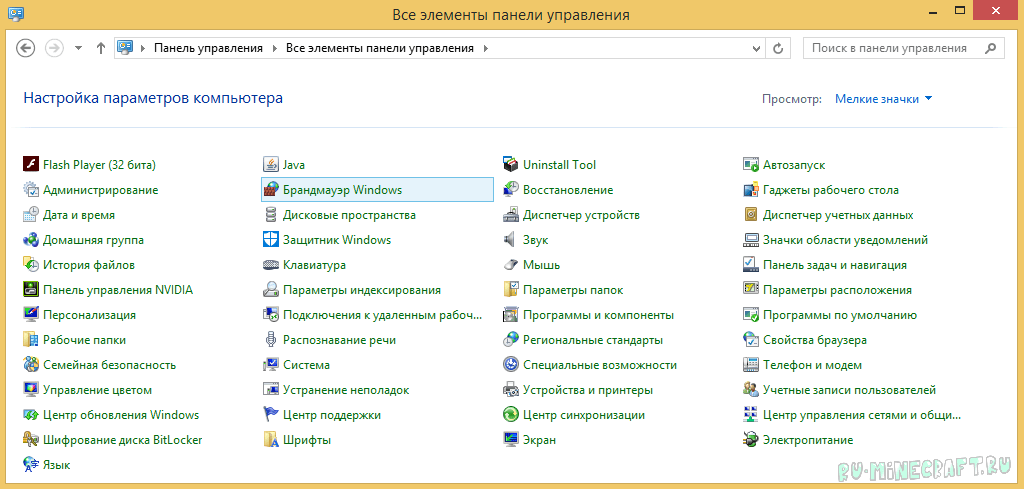This screenshot has height=489, width=1024.
Task: Open Управление цветом link
Action: tap(97, 390)
